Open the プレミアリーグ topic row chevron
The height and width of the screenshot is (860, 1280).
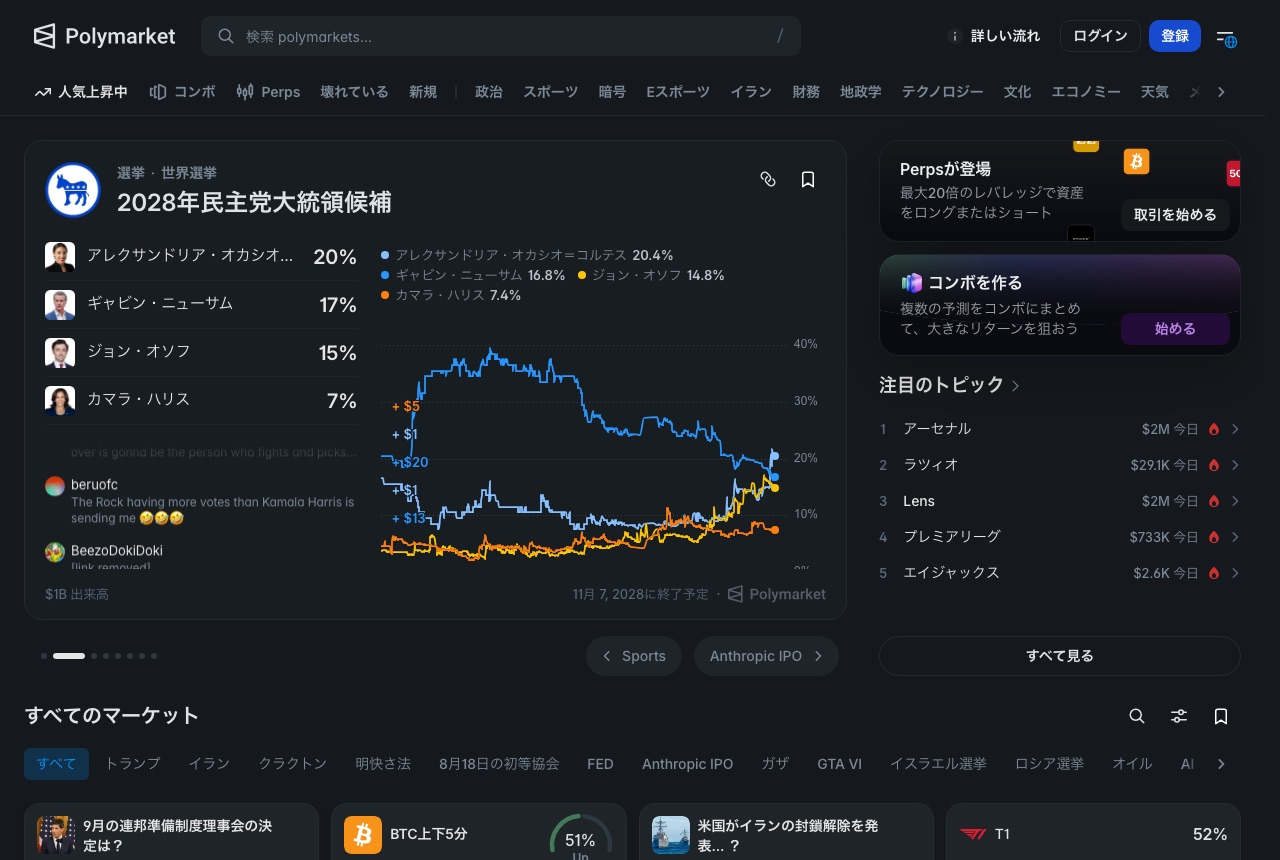click(1235, 537)
